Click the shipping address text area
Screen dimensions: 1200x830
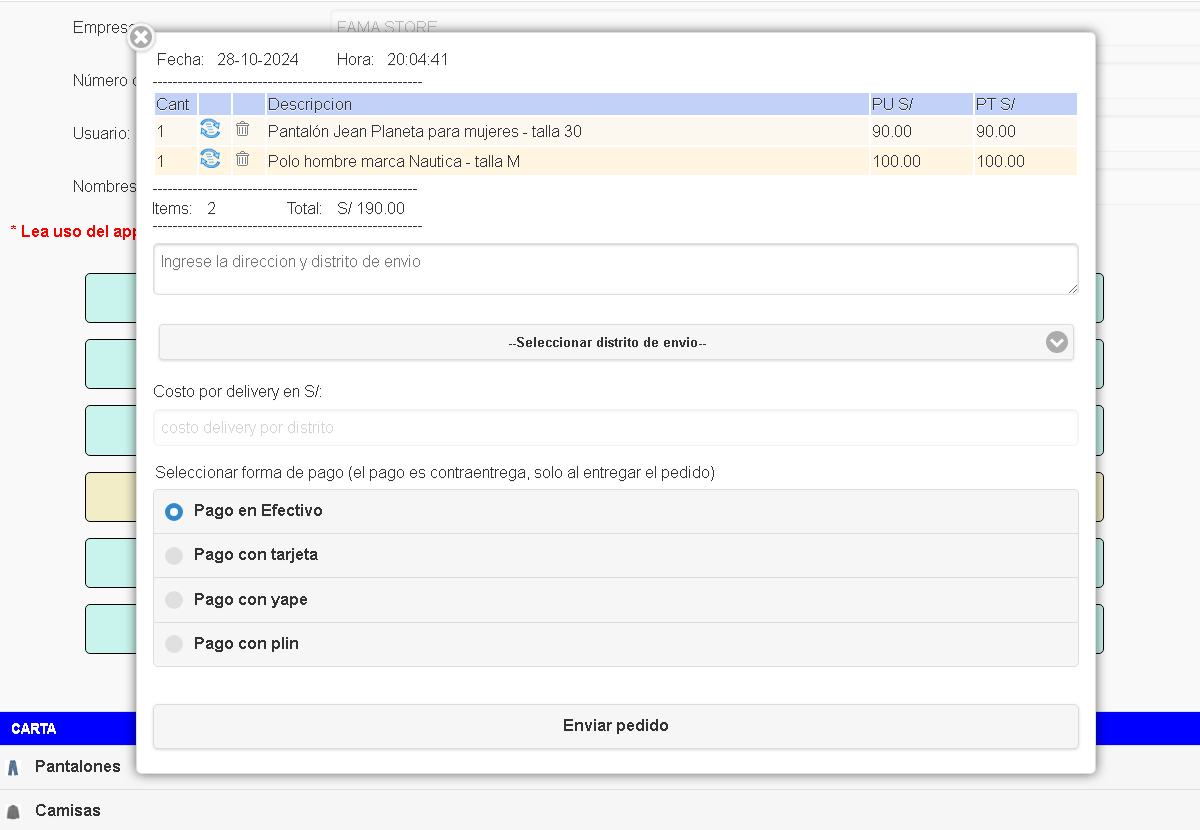[x=615, y=269]
